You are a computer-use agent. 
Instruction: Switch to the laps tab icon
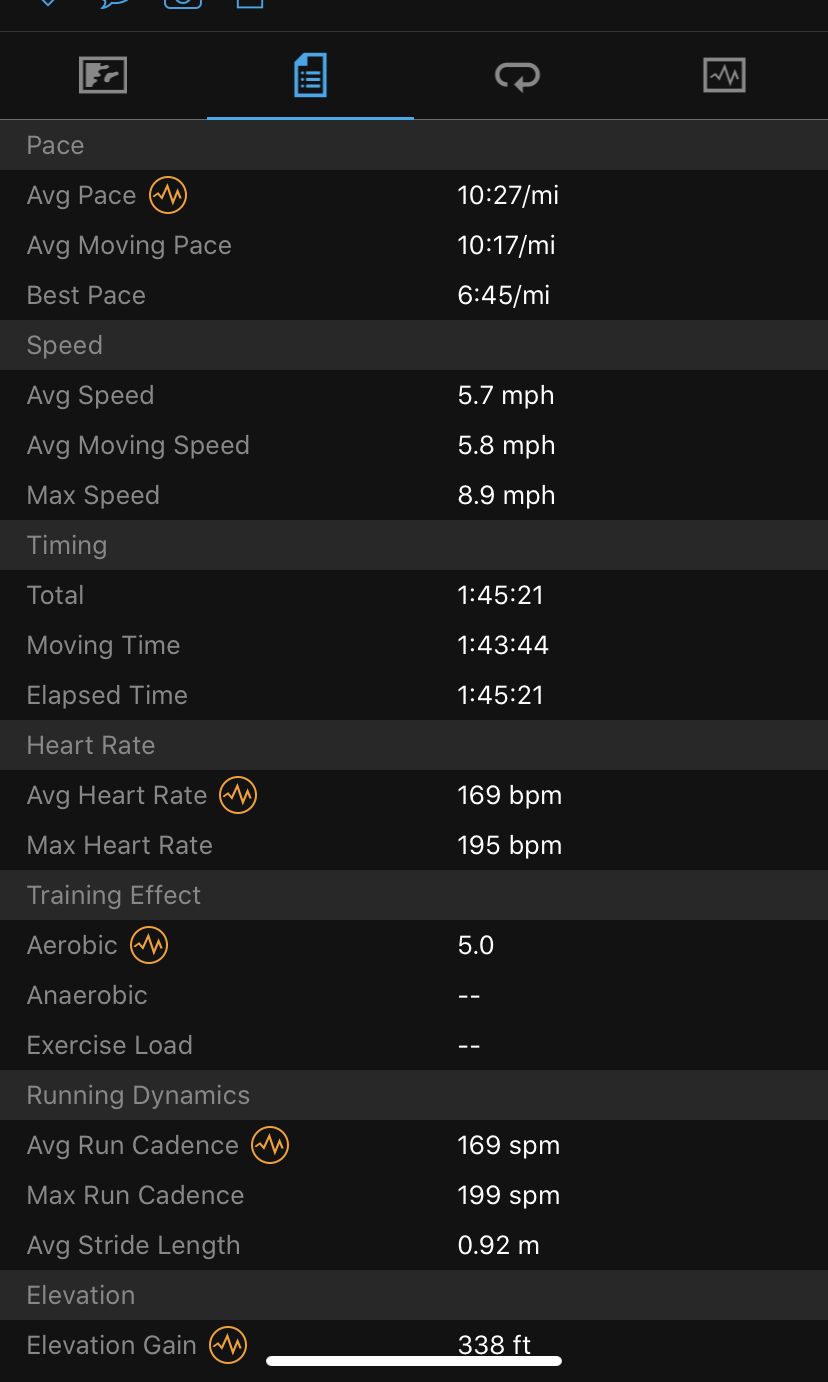tap(517, 76)
